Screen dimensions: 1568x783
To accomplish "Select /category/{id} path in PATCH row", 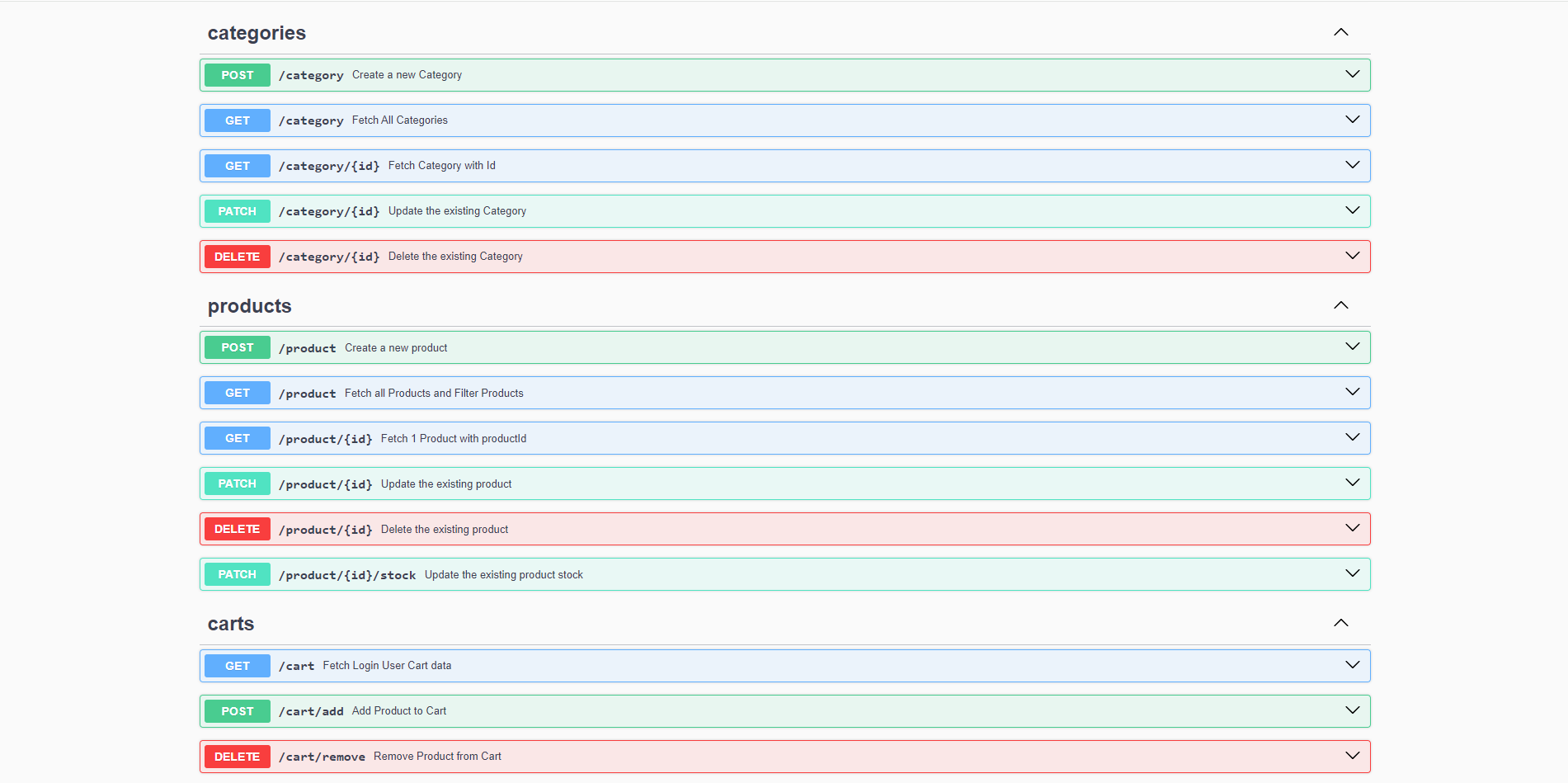I will 329,211.
